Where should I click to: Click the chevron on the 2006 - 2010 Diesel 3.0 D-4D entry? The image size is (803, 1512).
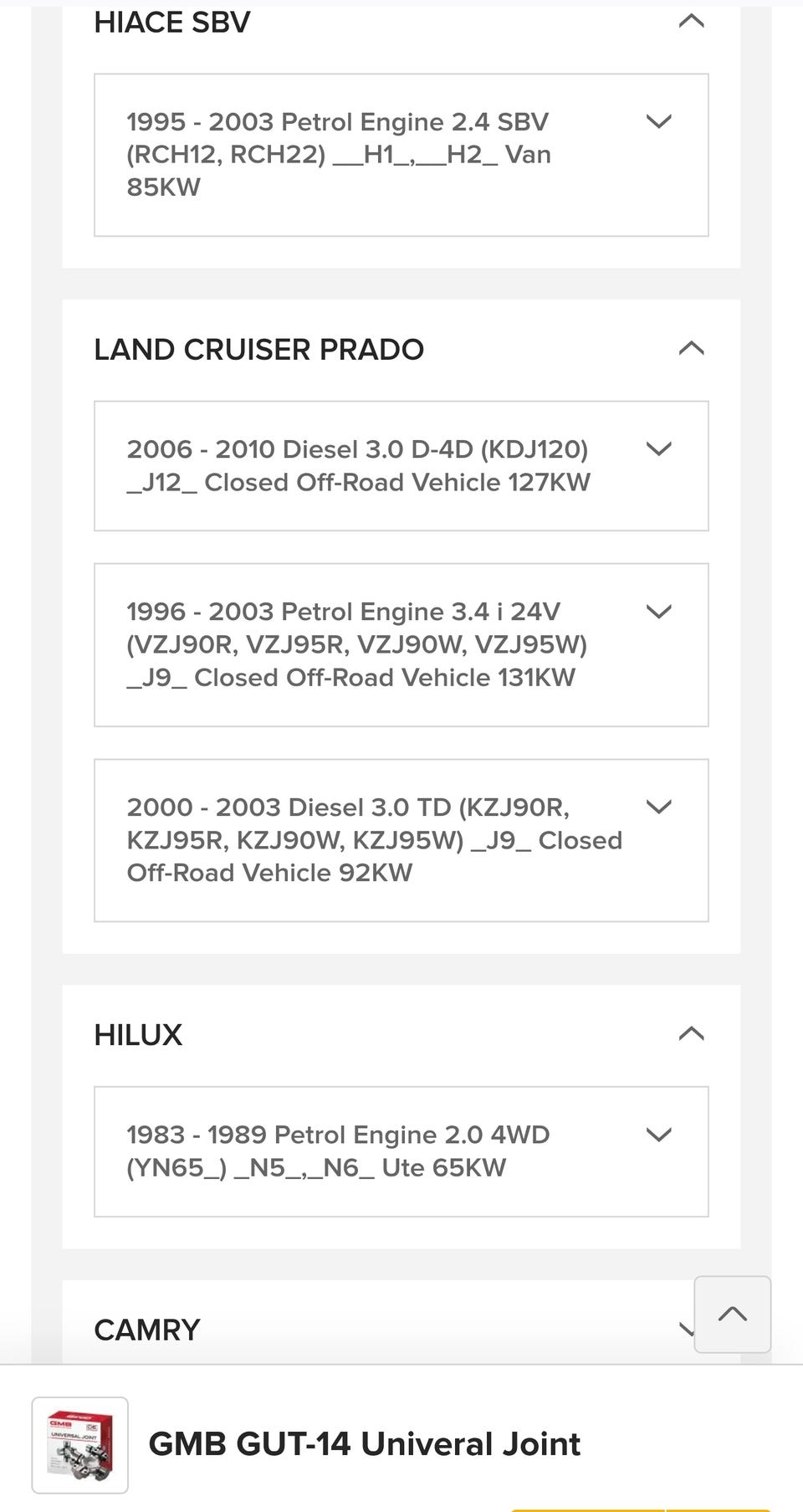[x=659, y=449]
